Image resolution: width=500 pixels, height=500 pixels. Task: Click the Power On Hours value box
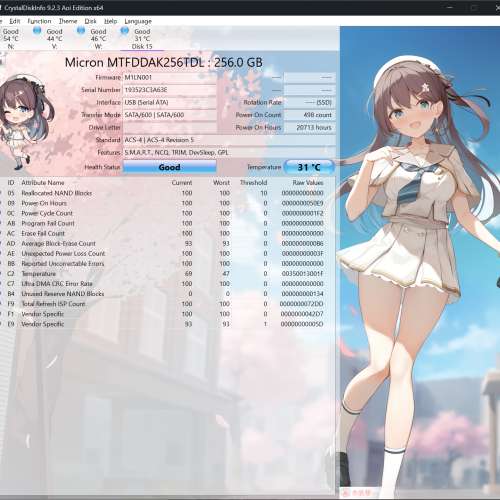(310, 128)
